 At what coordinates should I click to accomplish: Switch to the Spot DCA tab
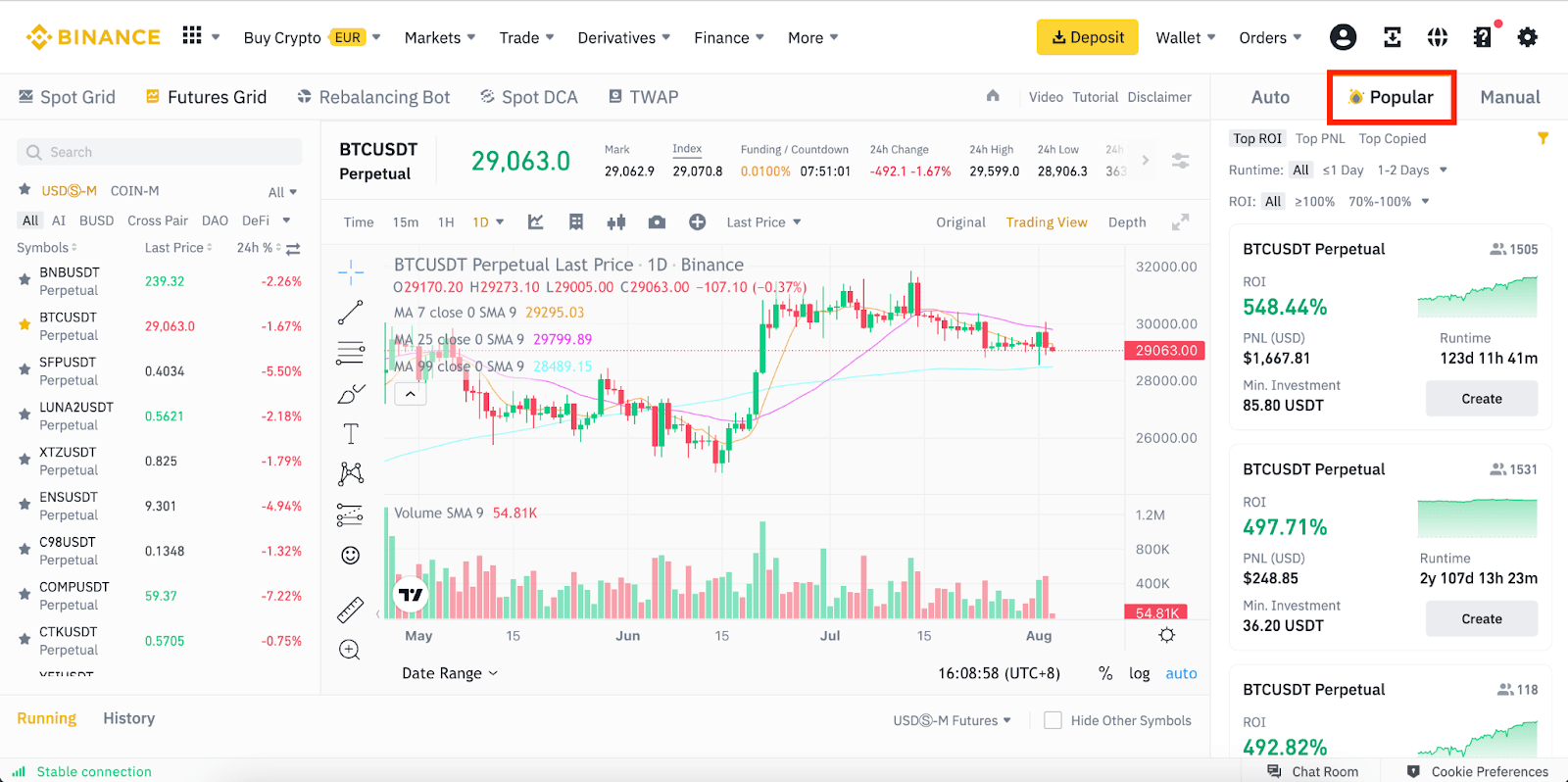pos(529,97)
